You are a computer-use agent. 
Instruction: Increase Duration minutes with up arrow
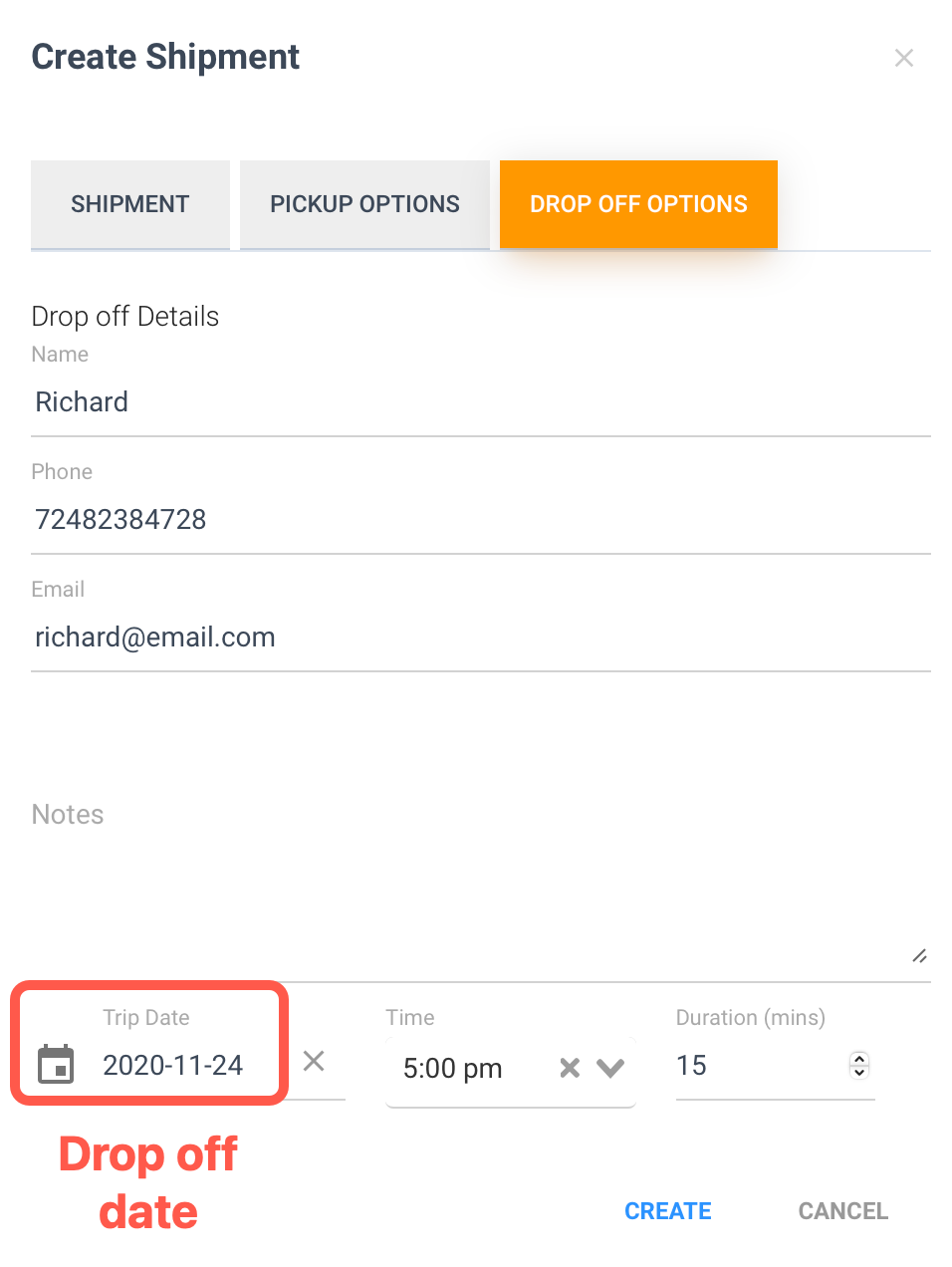click(x=859, y=1059)
